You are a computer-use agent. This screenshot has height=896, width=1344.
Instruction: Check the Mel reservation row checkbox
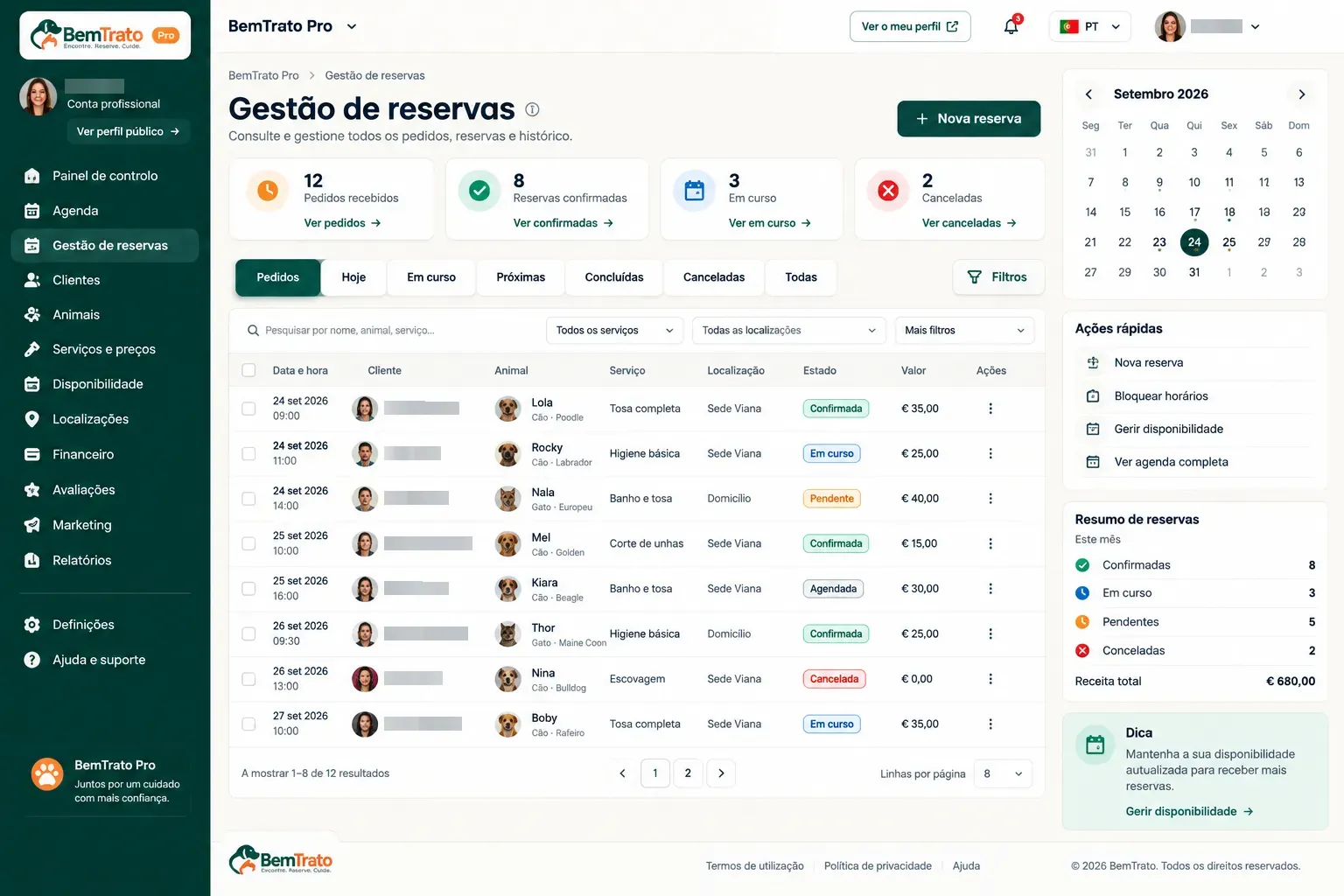pyautogui.click(x=248, y=543)
